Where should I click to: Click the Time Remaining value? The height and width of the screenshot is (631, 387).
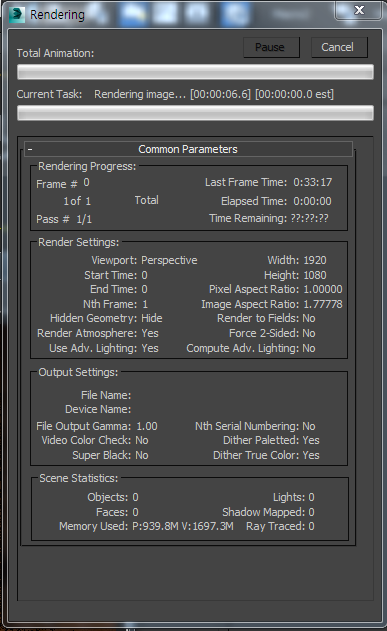[x=309, y=219]
